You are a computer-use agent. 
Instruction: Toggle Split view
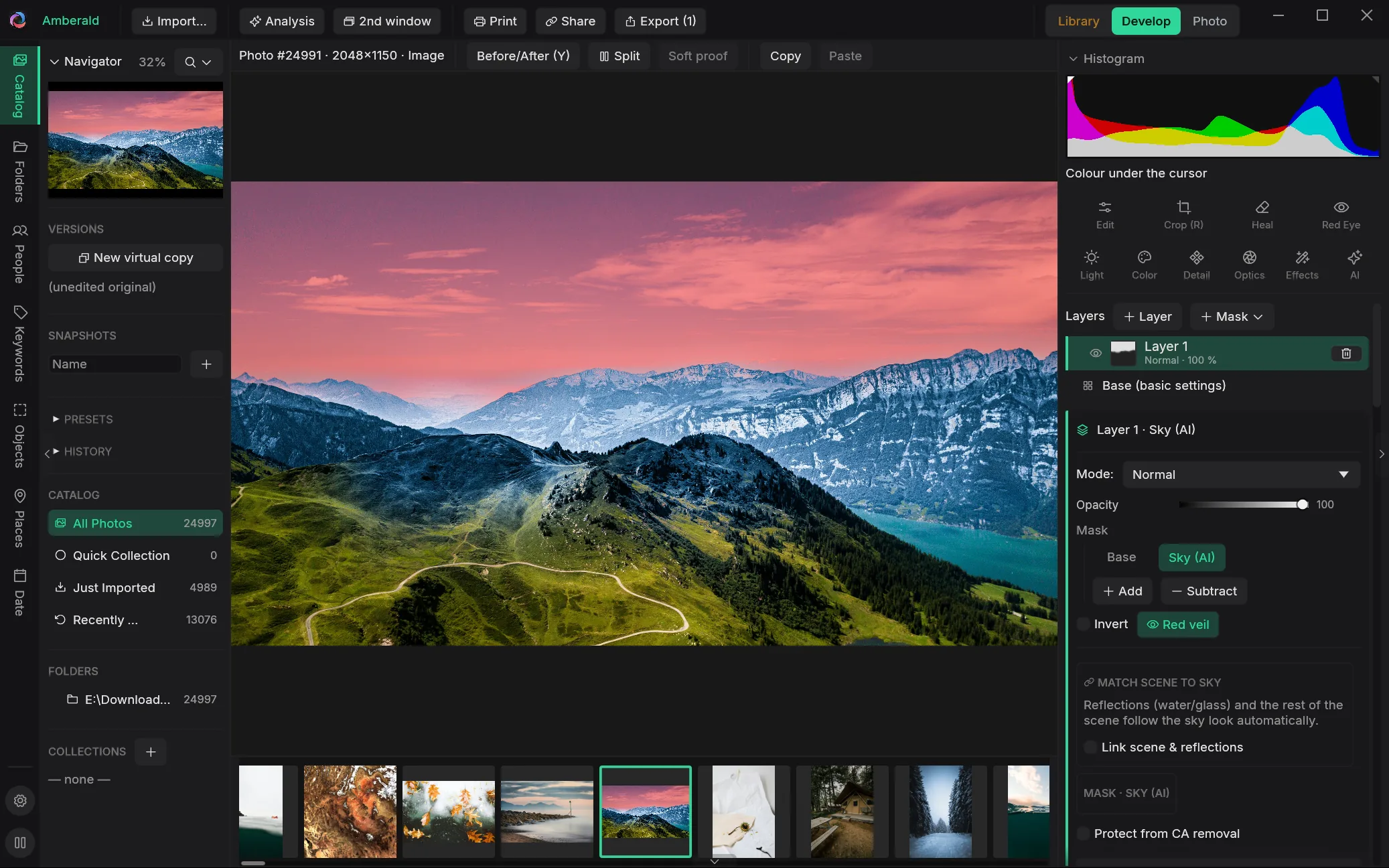[x=619, y=56]
